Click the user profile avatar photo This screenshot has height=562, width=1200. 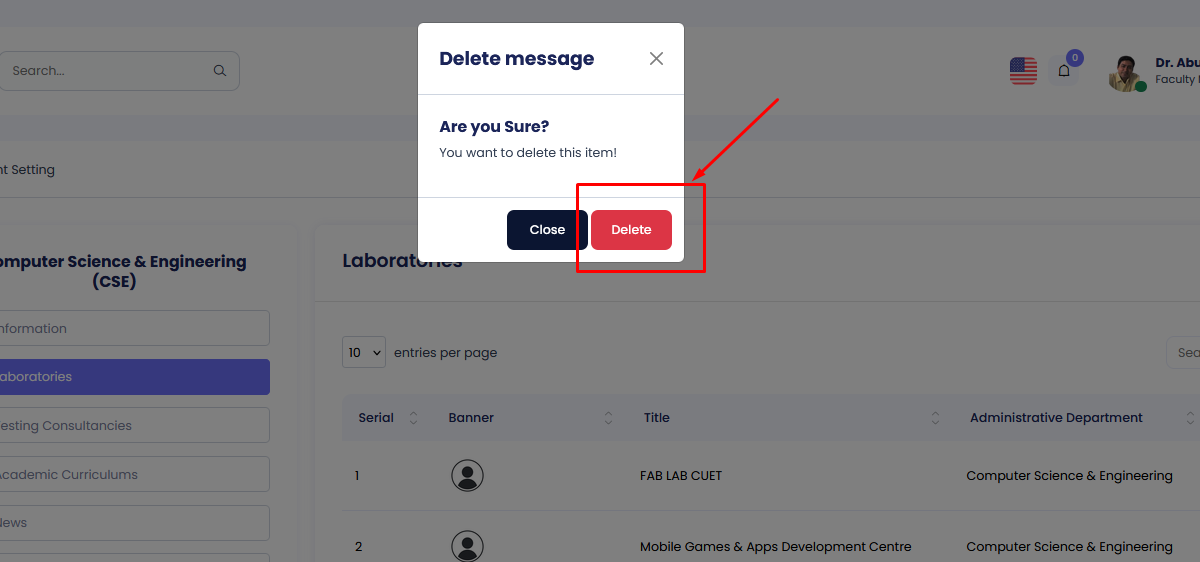[1126, 72]
